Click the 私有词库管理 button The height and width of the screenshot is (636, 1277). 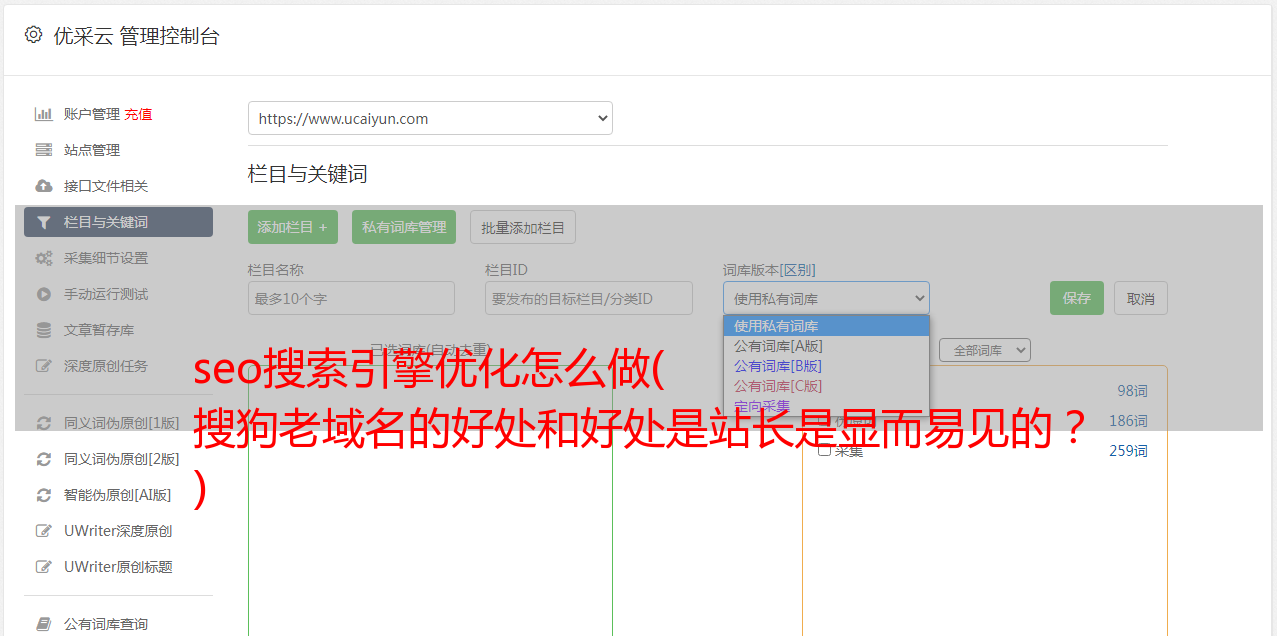404,227
